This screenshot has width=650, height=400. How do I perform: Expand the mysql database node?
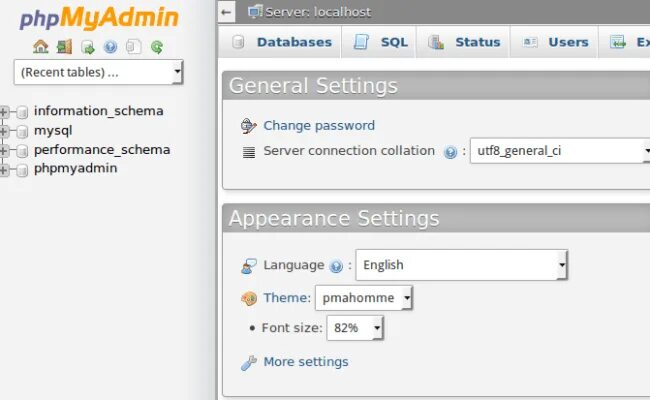tap(4, 131)
